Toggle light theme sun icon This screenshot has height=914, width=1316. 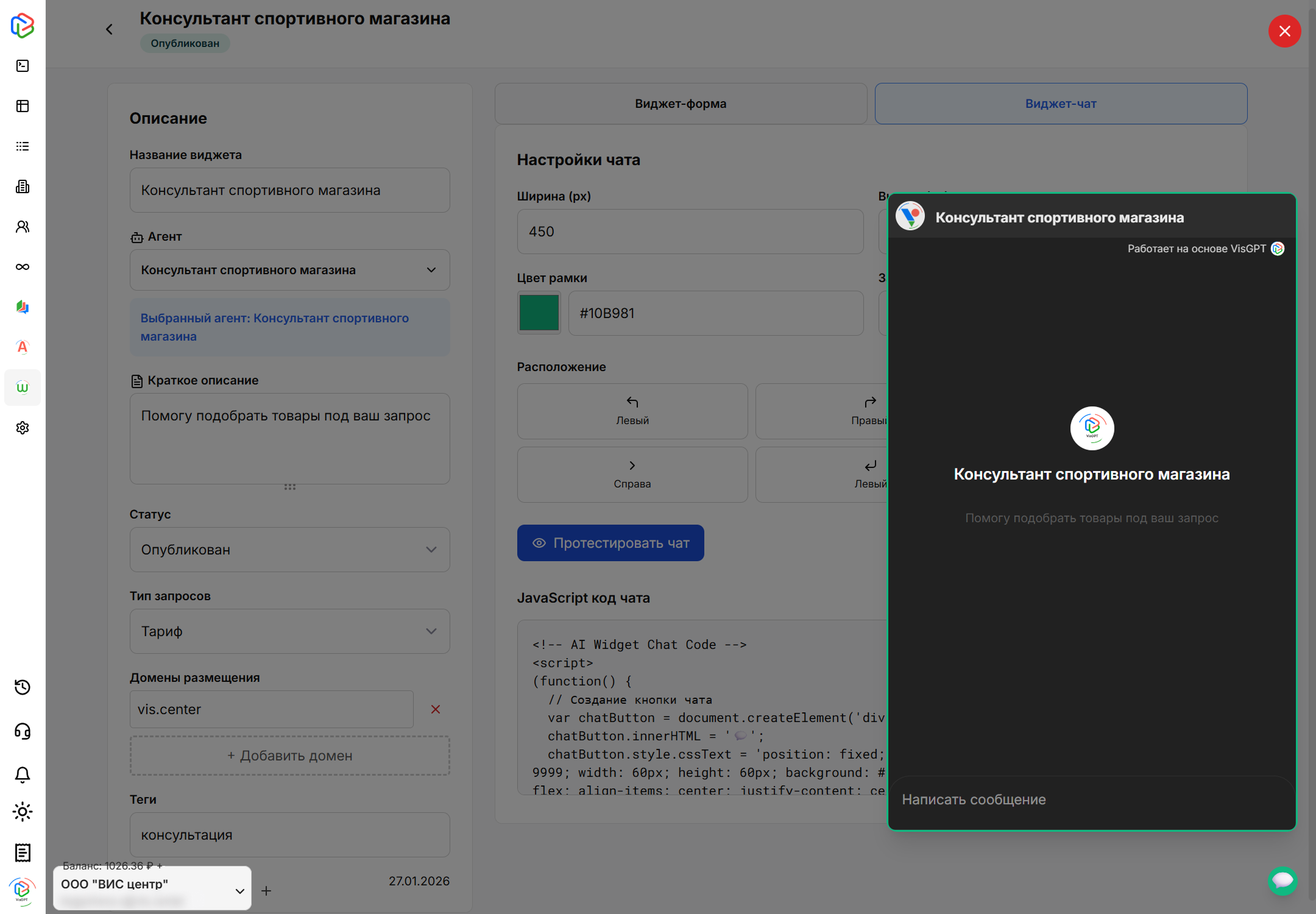pyautogui.click(x=23, y=812)
